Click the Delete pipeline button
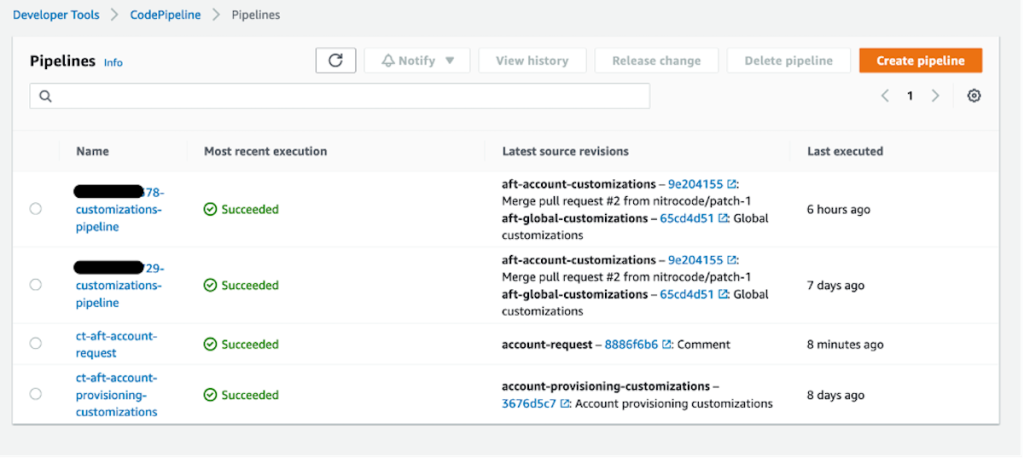This screenshot has width=1024, height=458. [x=788, y=61]
